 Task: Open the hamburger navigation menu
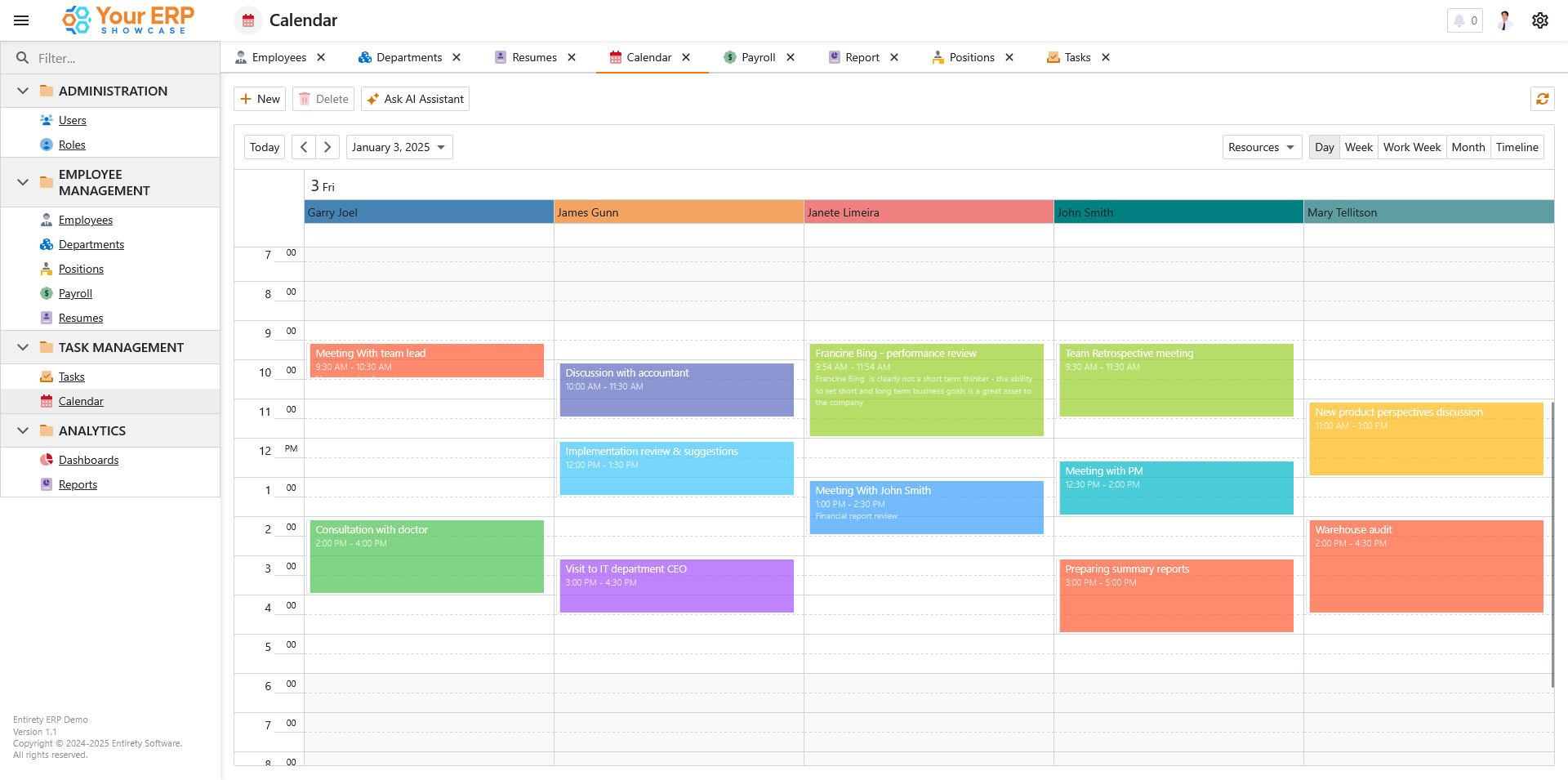point(21,20)
